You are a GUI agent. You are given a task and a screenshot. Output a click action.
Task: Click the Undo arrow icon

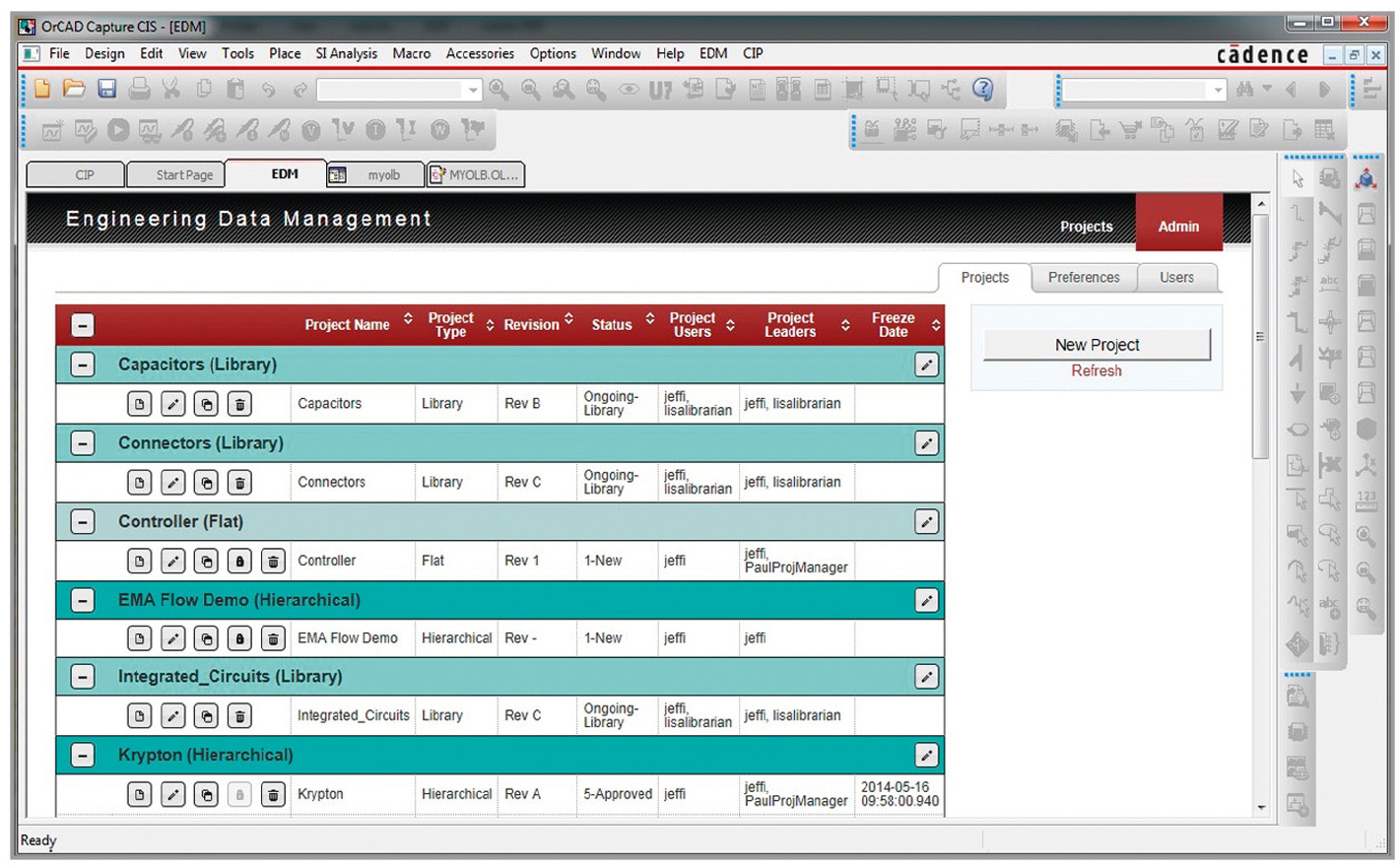click(268, 91)
